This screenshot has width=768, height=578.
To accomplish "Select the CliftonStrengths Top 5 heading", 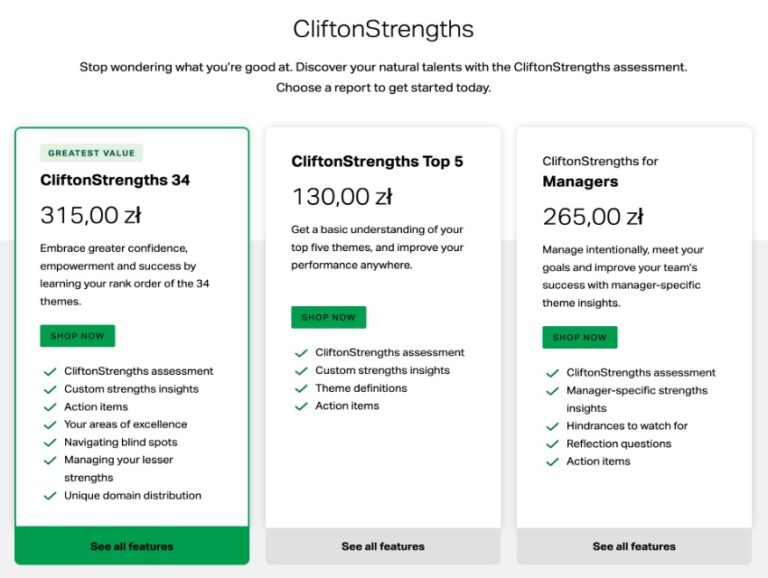I will 377,161.
